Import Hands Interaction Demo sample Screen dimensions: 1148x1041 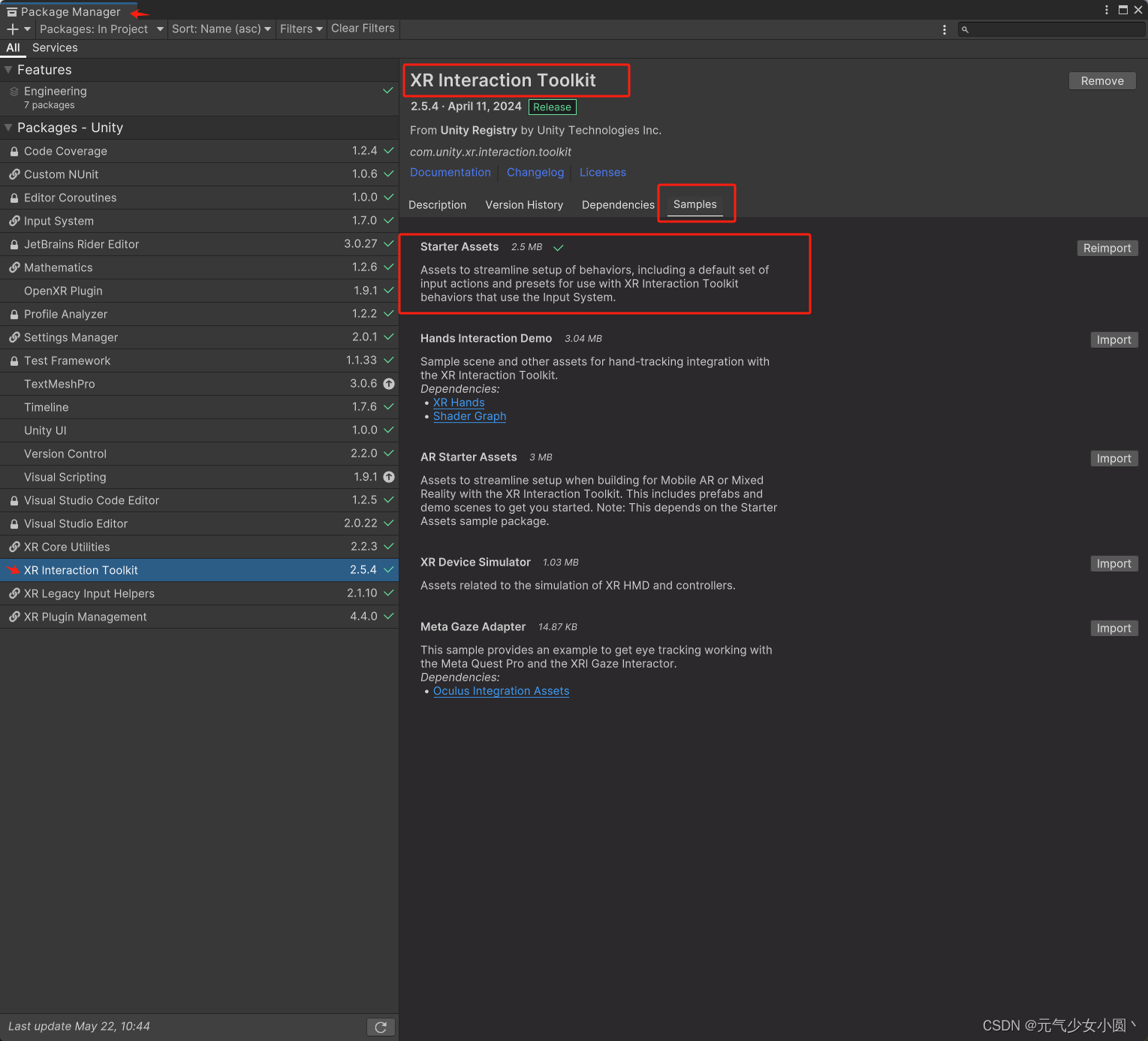(x=1113, y=339)
